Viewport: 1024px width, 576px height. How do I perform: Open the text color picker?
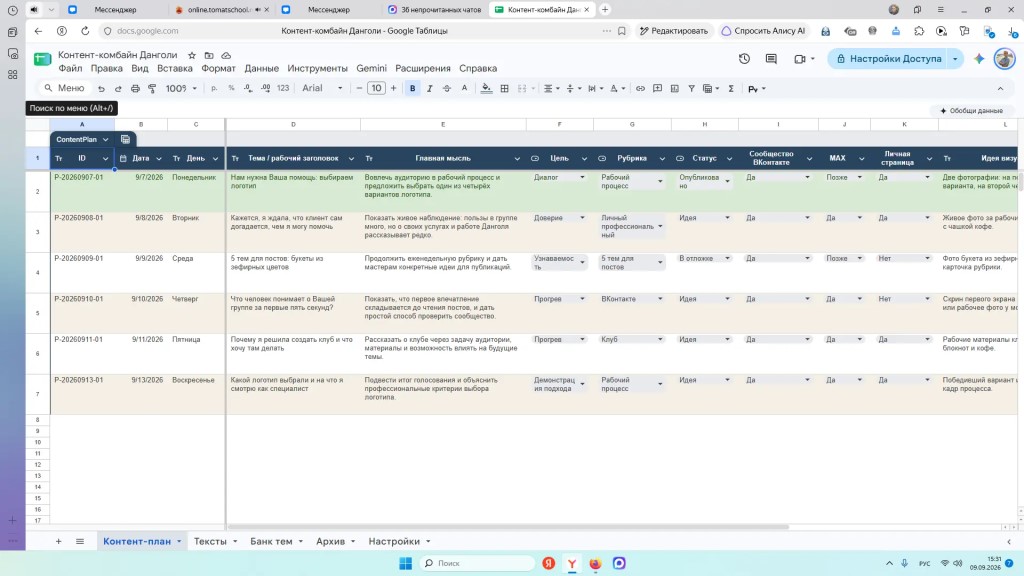[x=464, y=89]
